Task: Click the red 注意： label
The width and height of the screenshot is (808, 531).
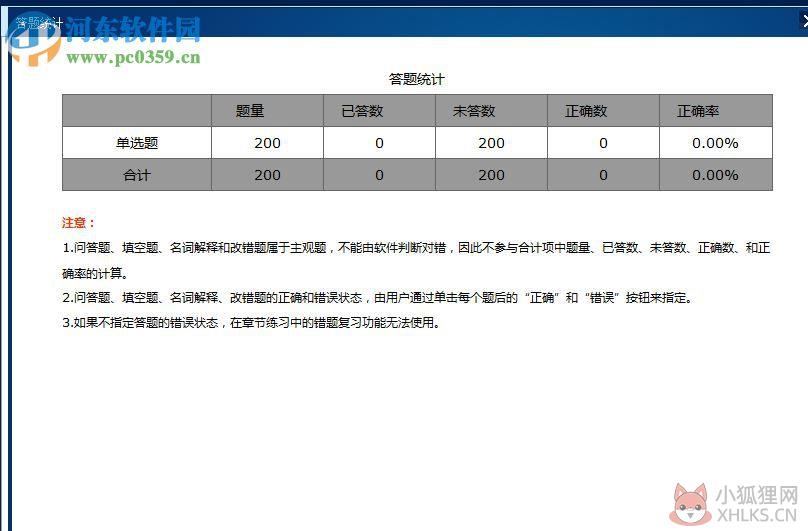Action: coord(78,223)
